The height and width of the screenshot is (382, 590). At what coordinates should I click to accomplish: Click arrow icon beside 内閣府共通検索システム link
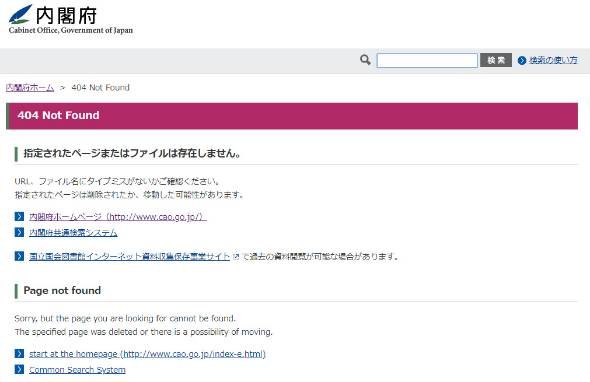pos(19,232)
